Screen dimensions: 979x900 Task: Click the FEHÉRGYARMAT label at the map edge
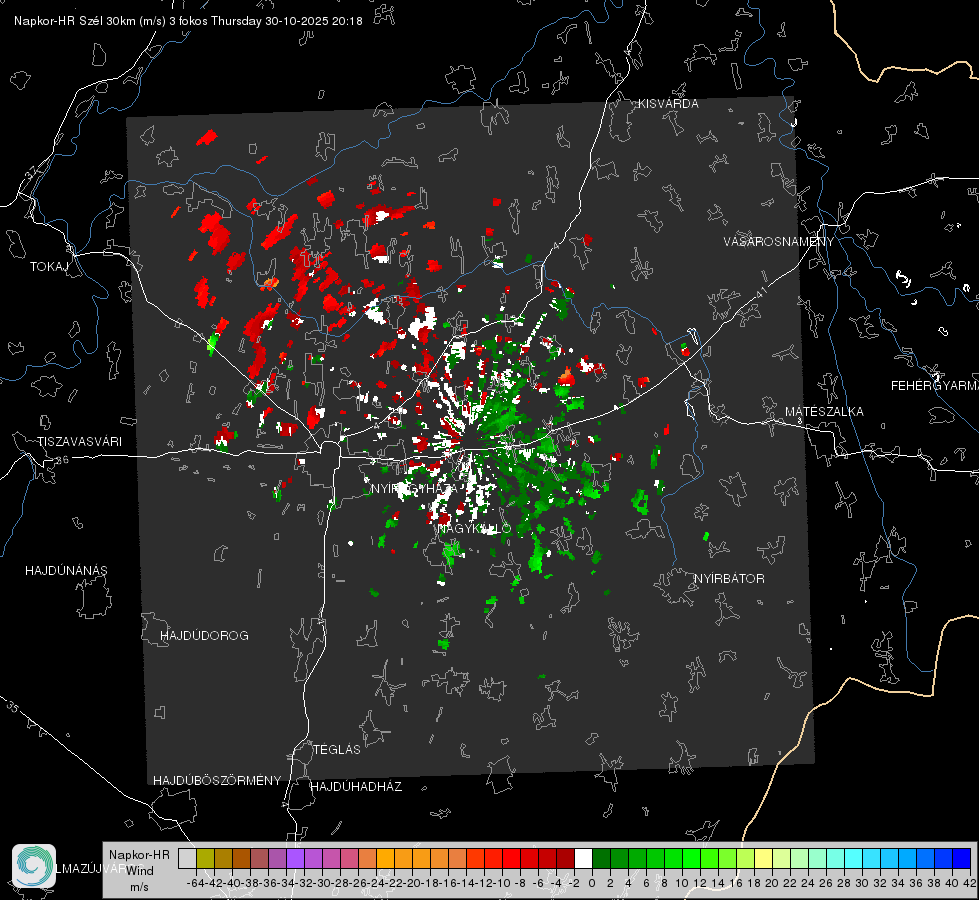(935, 386)
